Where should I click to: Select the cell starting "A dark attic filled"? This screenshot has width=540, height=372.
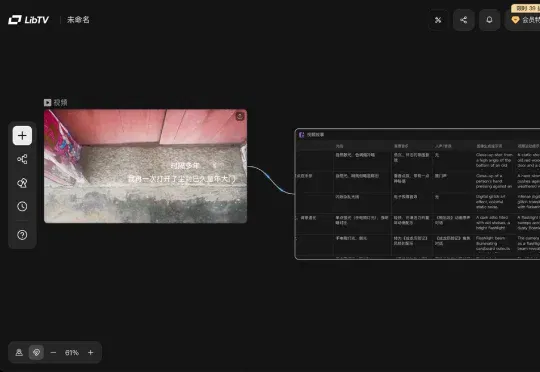coord(494,223)
